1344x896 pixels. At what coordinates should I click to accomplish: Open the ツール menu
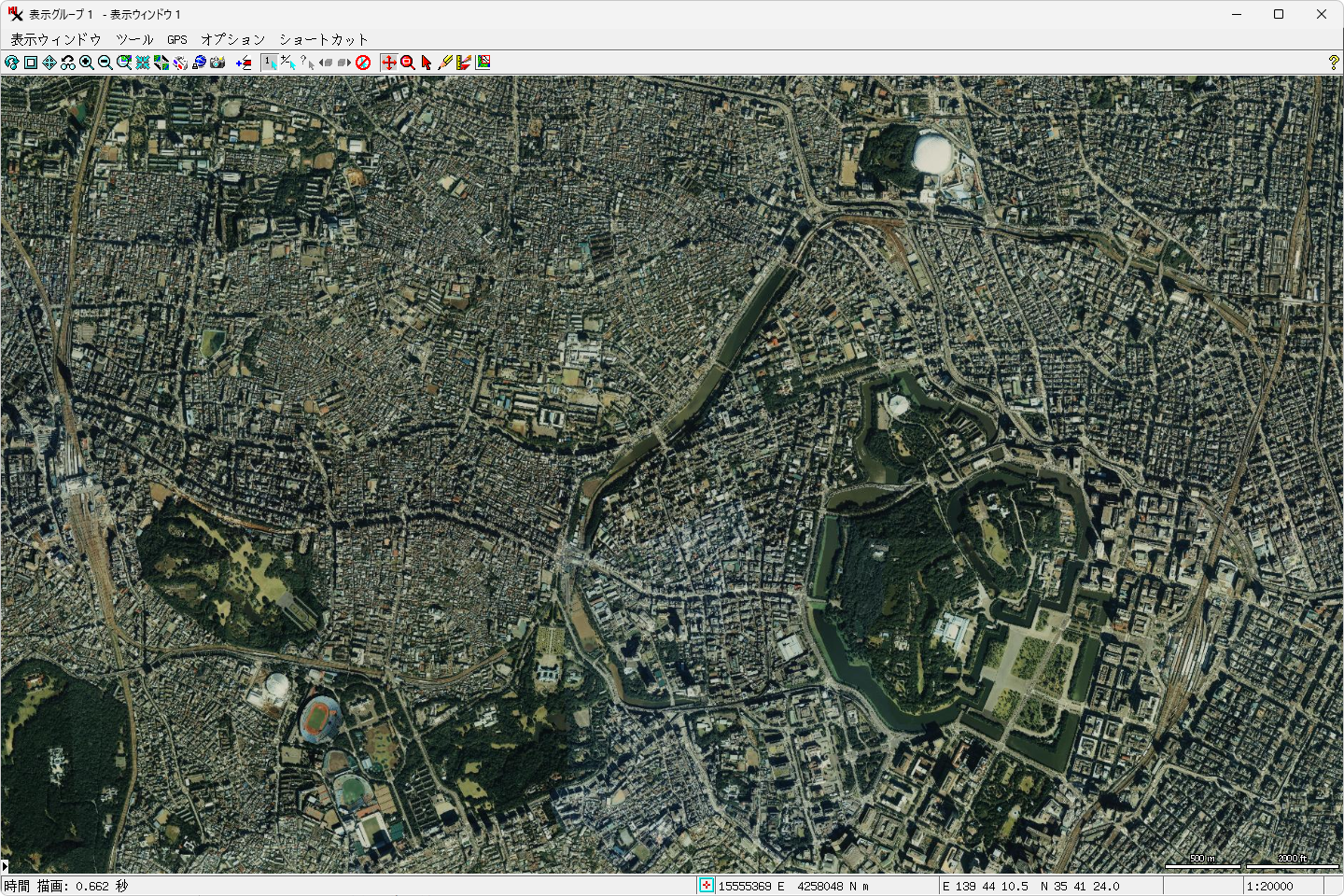(134, 39)
